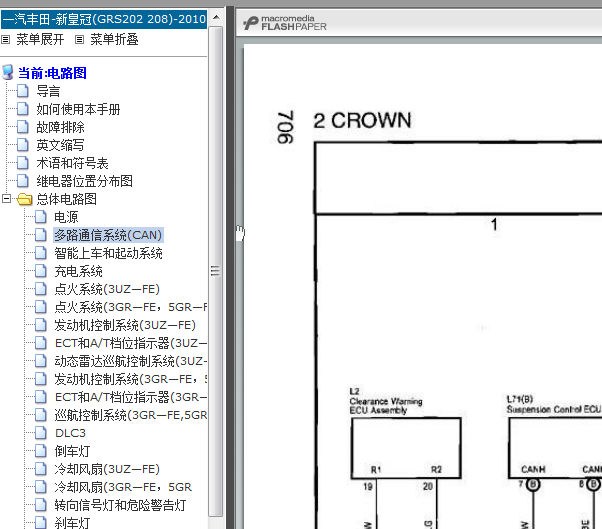Viewport: 602px width, 529px height.
Task: Click the 菜单展开 expand-all link
Action: (x=40, y=39)
